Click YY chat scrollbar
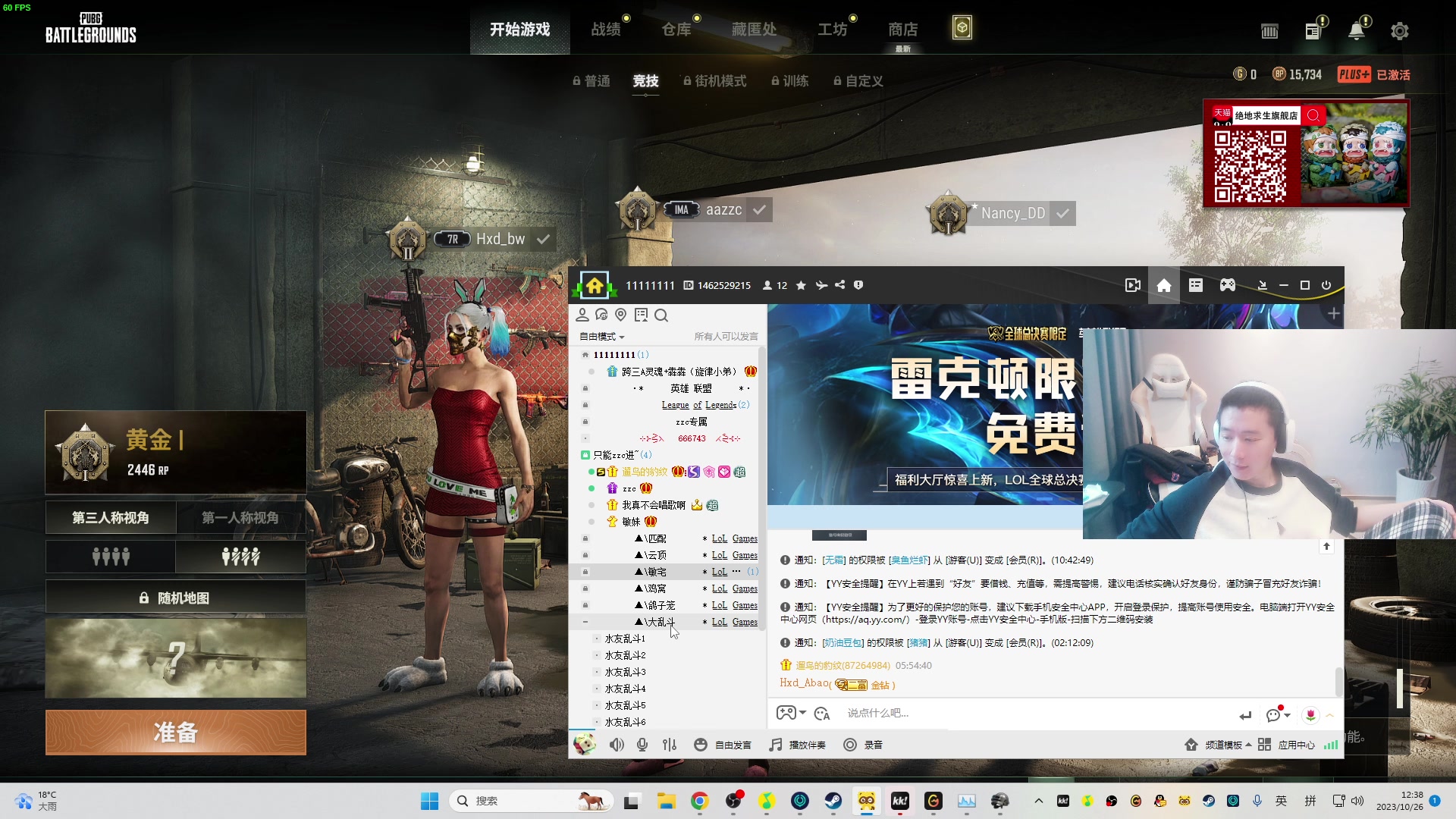The height and width of the screenshot is (819, 1456). 1338,681
